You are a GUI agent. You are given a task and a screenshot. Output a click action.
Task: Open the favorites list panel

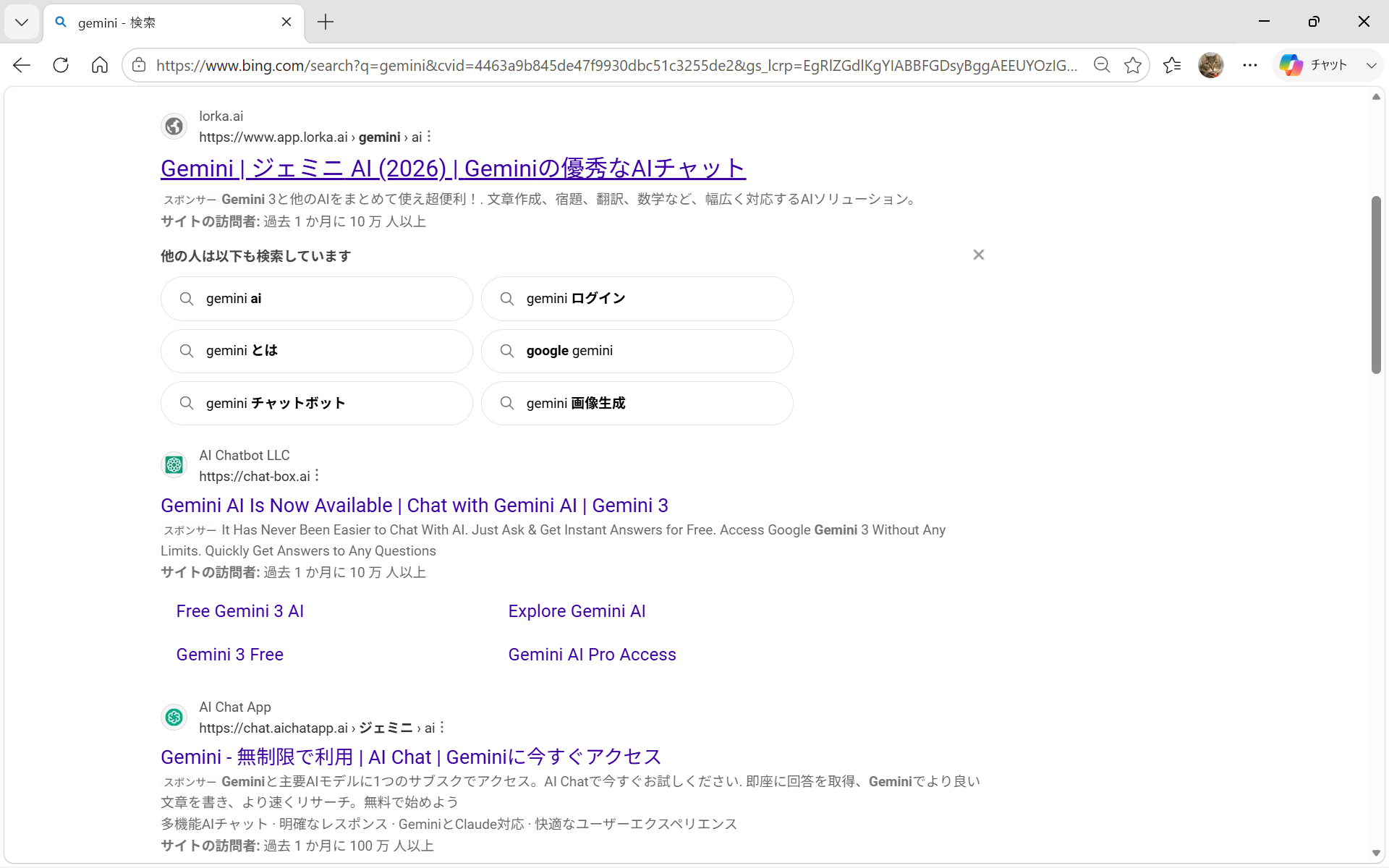pos(1172,65)
